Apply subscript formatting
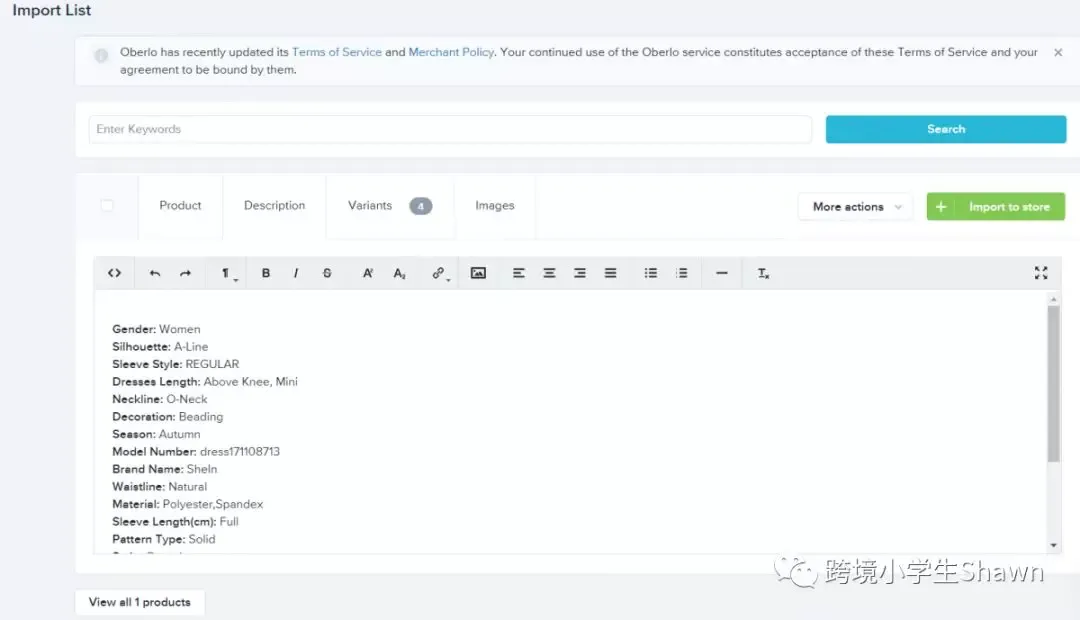Viewport: 1080px width, 620px height. click(x=399, y=273)
